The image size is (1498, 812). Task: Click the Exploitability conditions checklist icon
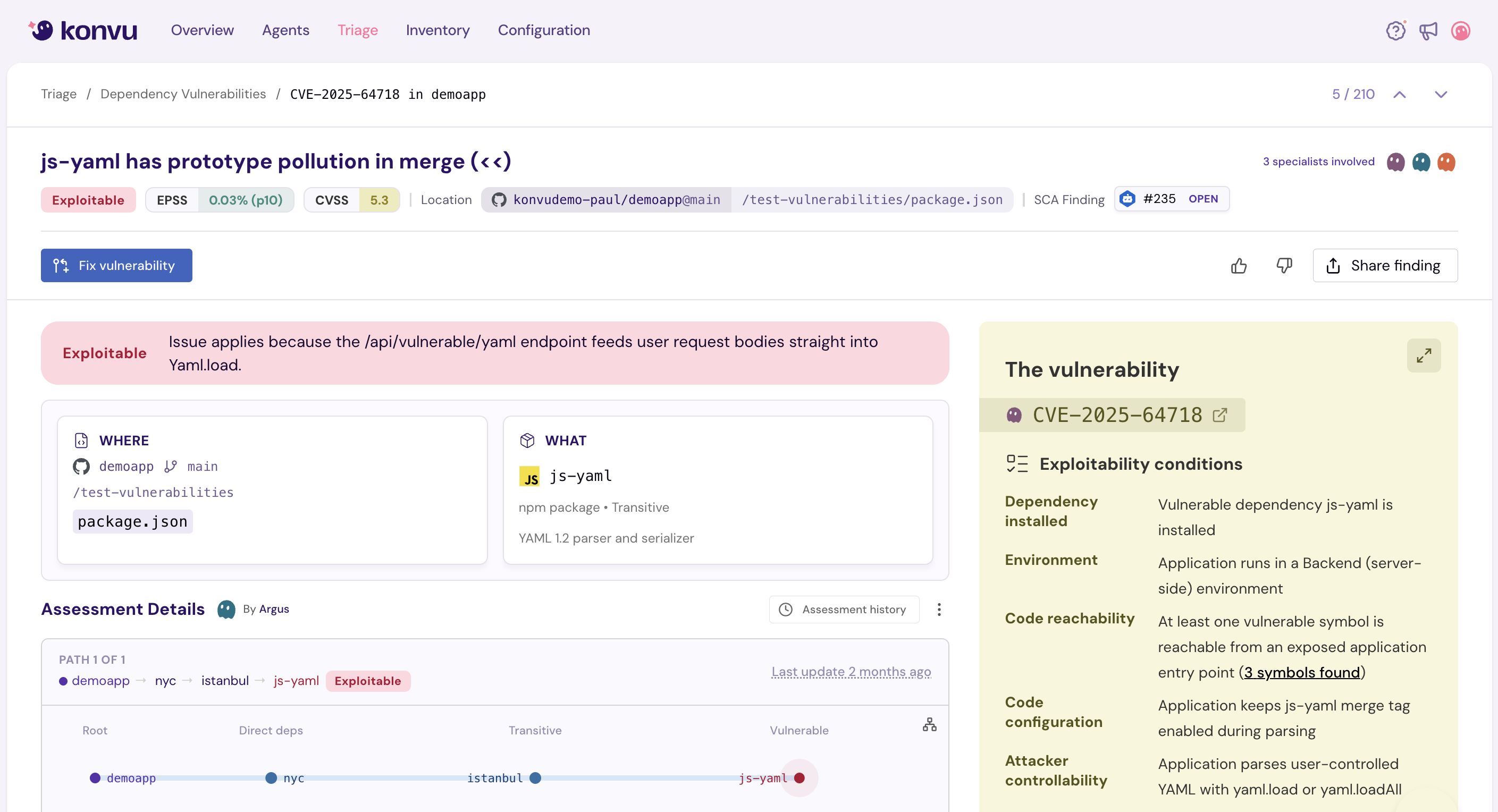pos(1017,464)
